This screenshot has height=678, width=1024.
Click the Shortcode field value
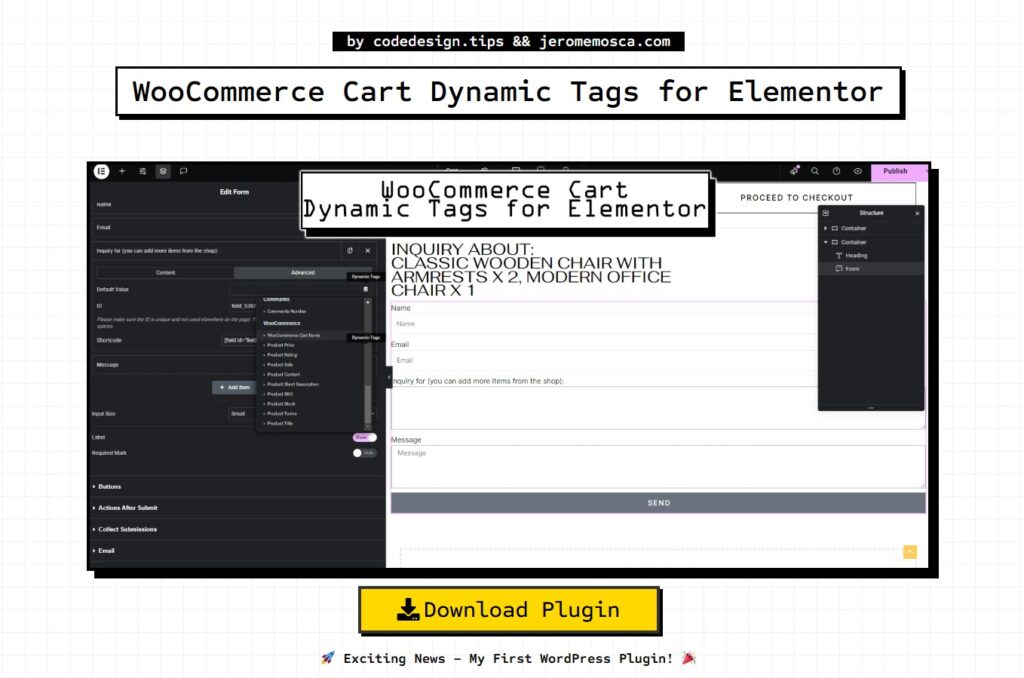[240, 340]
